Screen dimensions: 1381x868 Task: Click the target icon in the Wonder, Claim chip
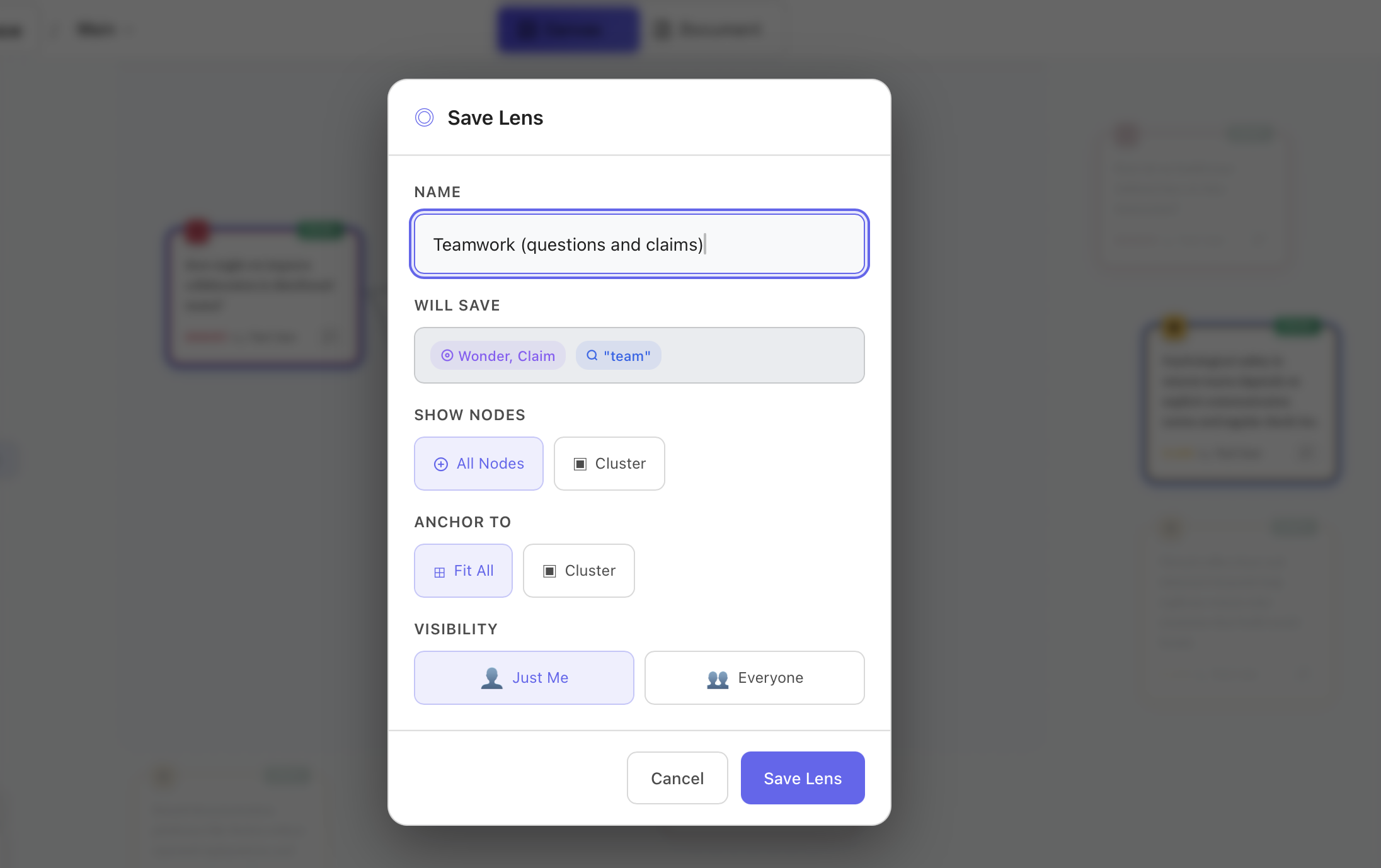click(447, 355)
